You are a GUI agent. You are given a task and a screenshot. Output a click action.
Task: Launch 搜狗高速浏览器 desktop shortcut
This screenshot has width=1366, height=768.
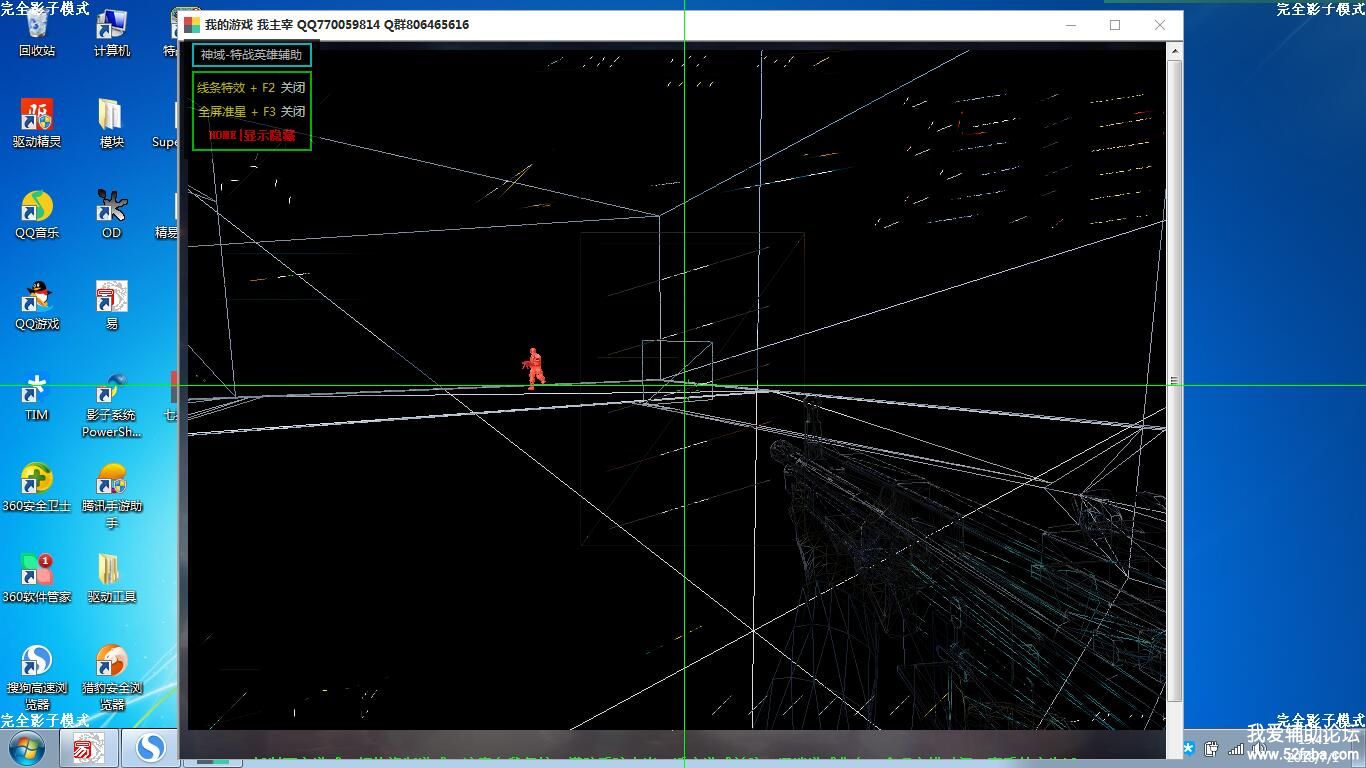37,678
